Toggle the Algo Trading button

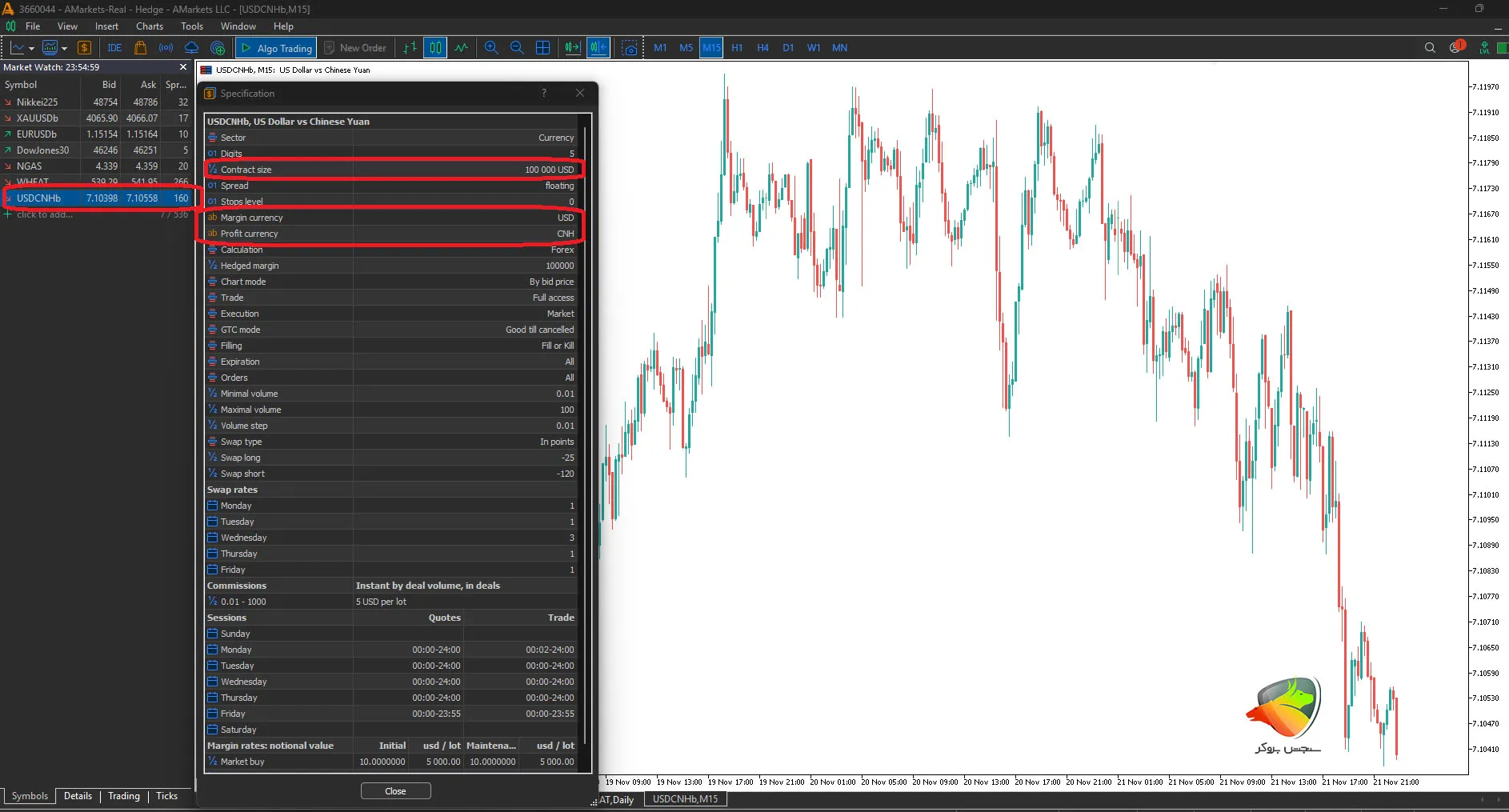276,48
